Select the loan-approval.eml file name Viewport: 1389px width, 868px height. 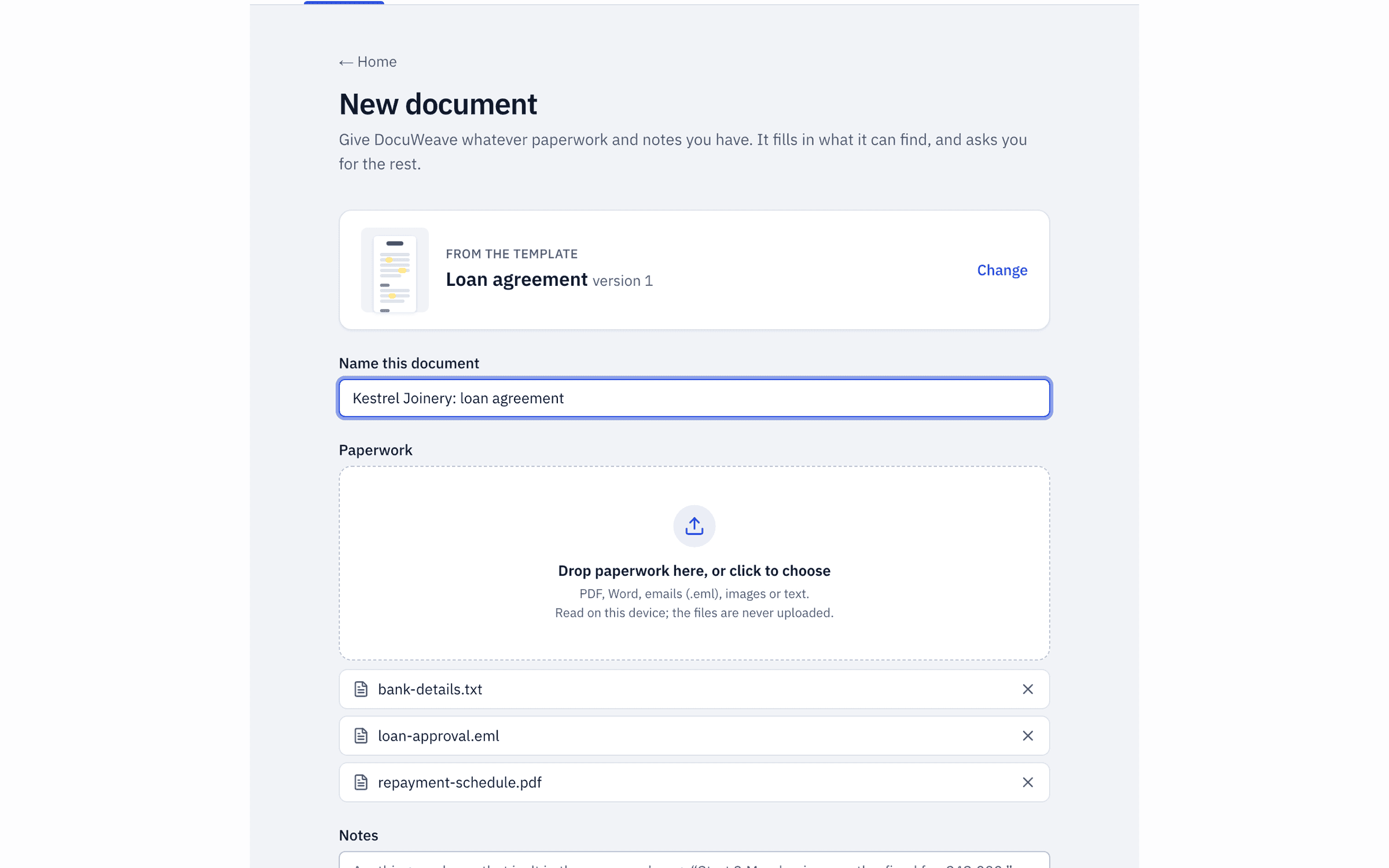click(438, 735)
